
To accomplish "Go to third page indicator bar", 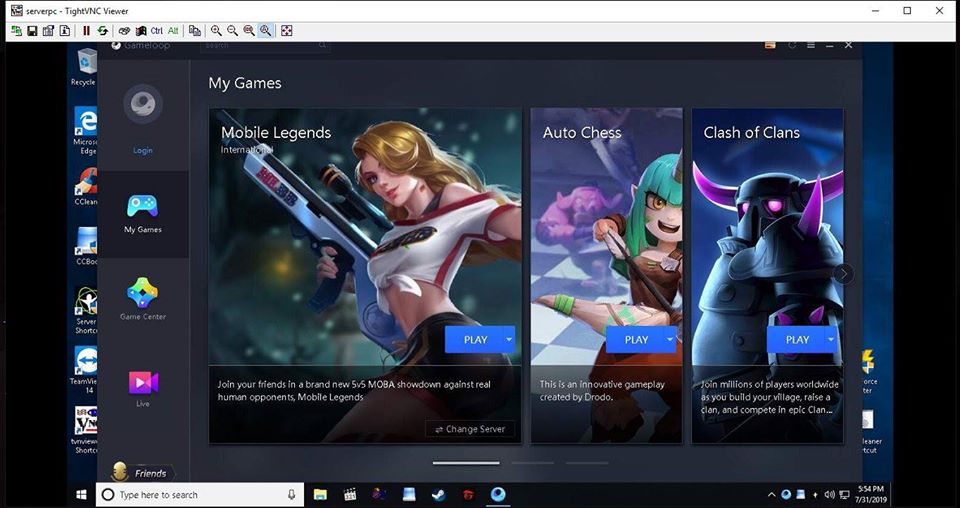I will coord(587,463).
